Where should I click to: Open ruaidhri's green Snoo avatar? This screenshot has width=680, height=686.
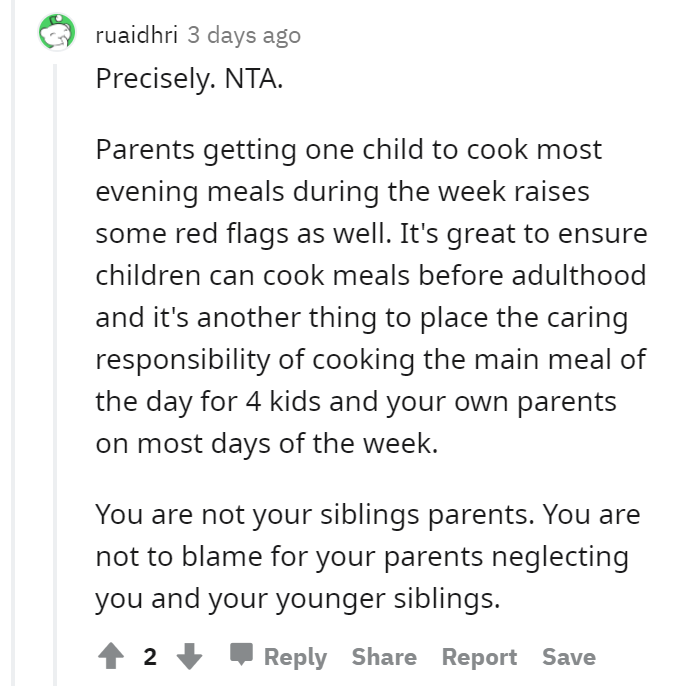(57, 32)
